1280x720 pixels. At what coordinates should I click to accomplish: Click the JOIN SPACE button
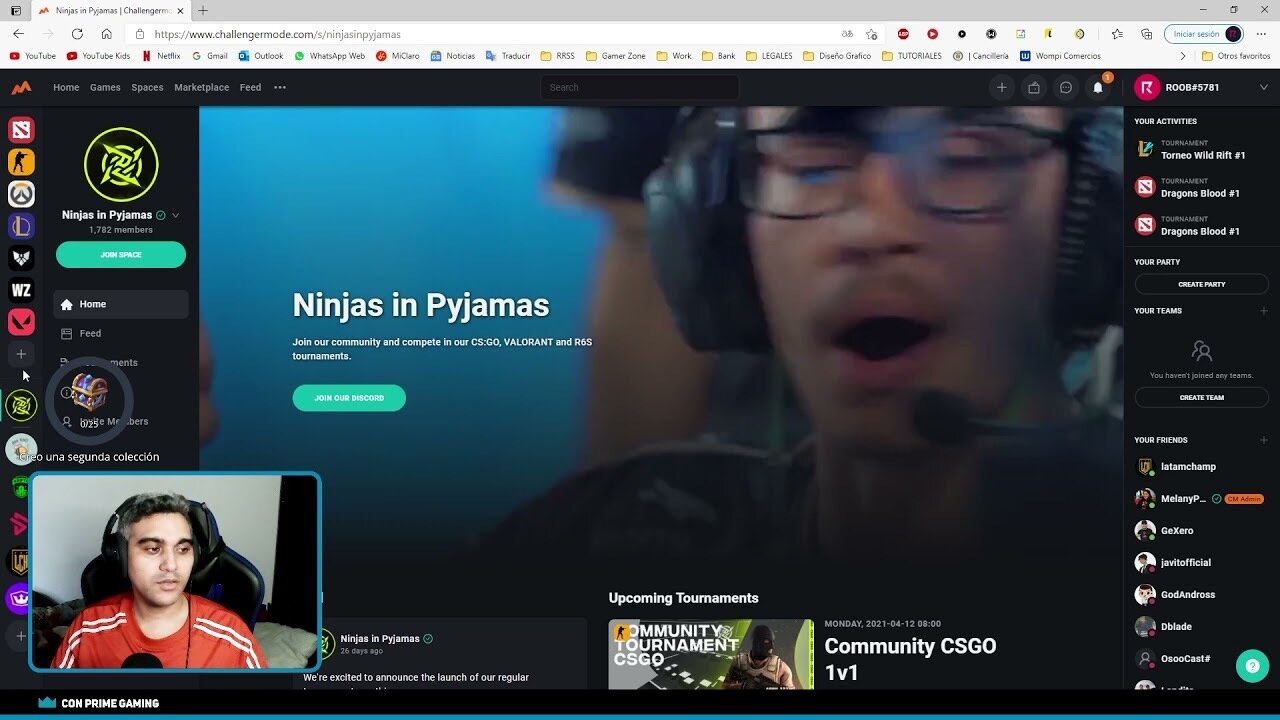[x=121, y=255]
